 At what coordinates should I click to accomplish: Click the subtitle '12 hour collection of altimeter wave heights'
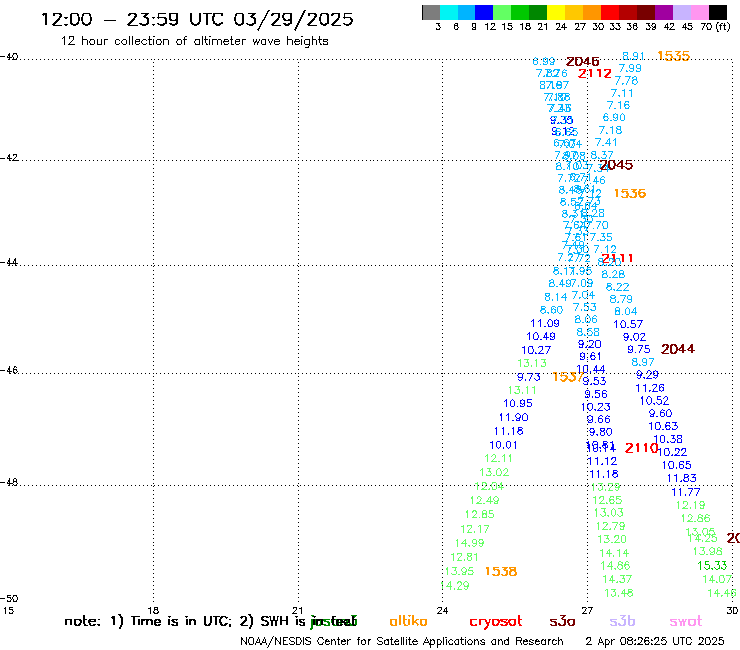coord(194,41)
